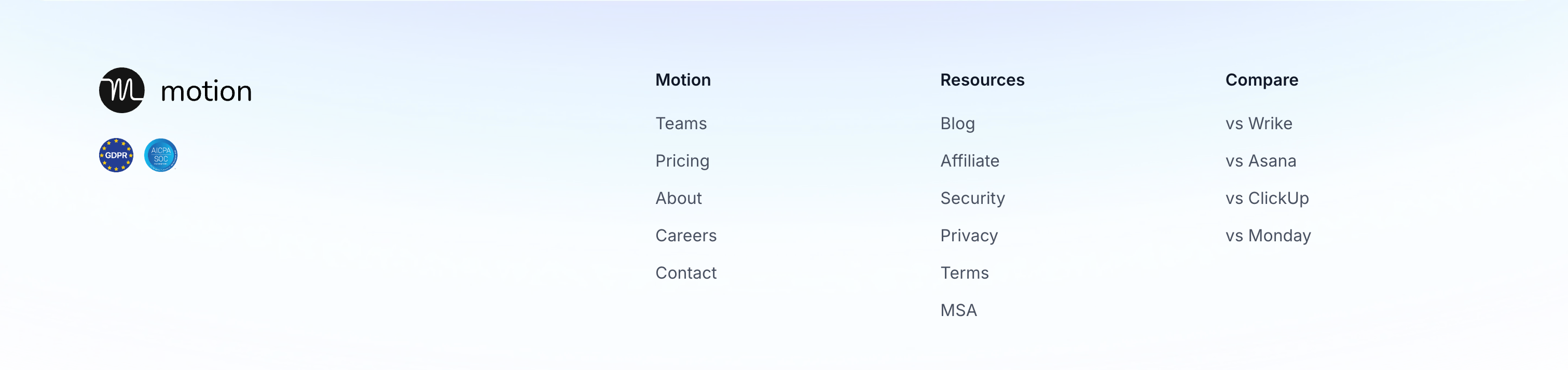The width and height of the screenshot is (1568, 370).
Task: Click the GDPR compliance badge
Action: (116, 155)
